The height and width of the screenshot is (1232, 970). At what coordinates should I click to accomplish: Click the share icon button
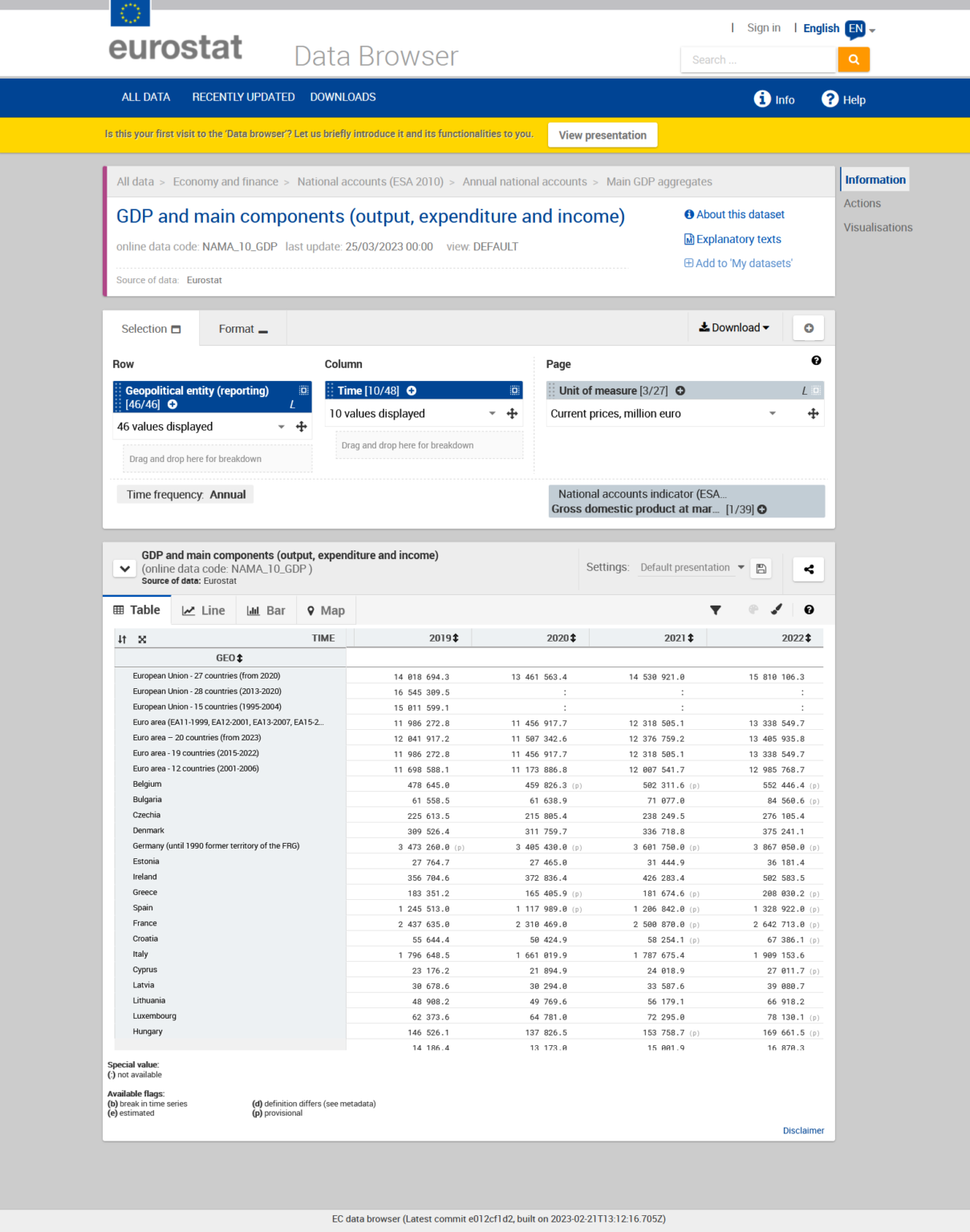(809, 569)
